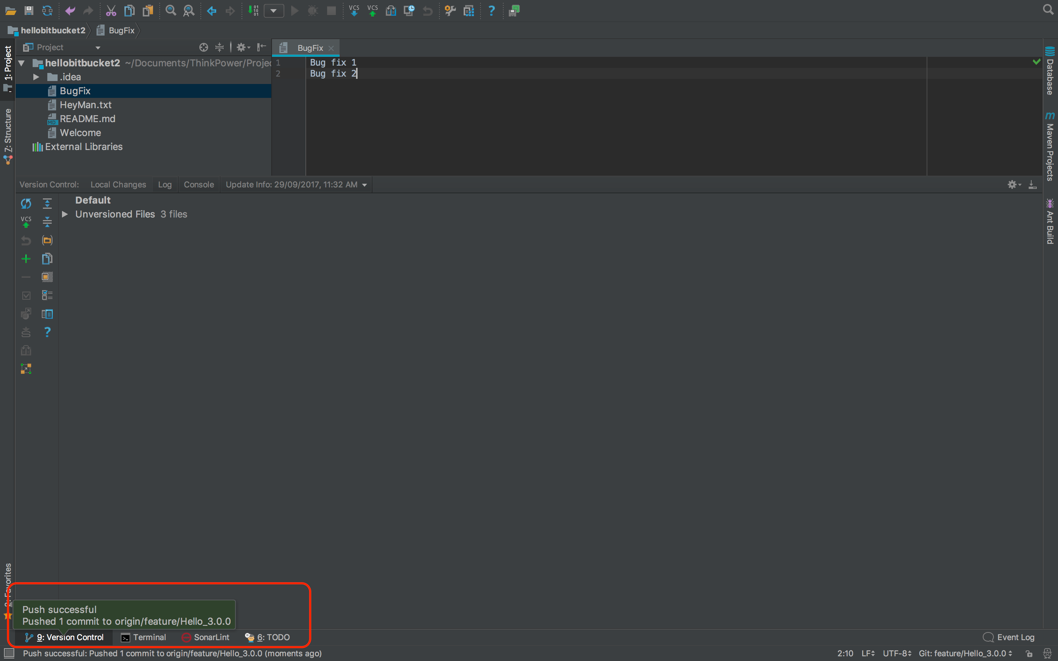The image size is (1058, 661).
Task: Click the Show Local Changes as UML icon
Action: 26,369
